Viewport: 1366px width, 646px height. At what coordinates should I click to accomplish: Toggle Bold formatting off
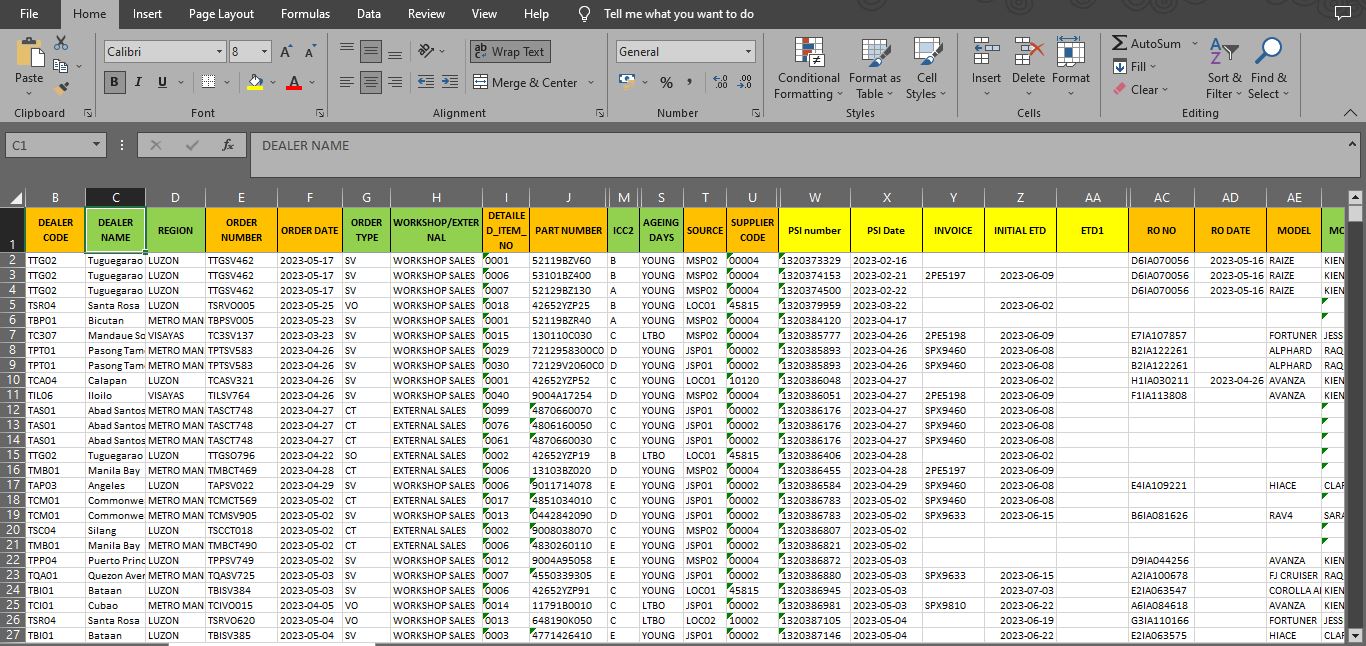pos(114,82)
